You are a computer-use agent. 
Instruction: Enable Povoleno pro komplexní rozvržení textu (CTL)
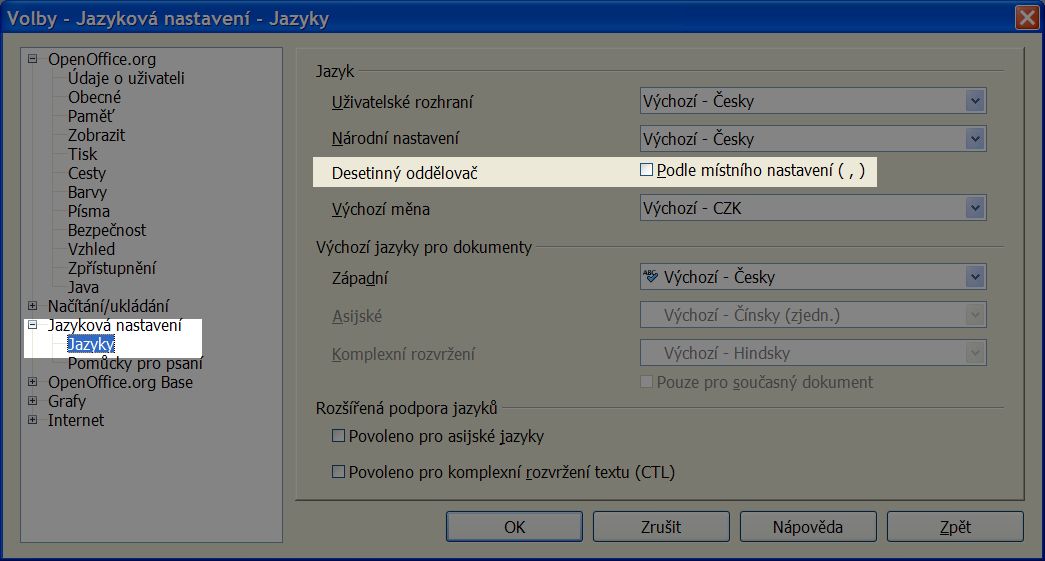338,472
